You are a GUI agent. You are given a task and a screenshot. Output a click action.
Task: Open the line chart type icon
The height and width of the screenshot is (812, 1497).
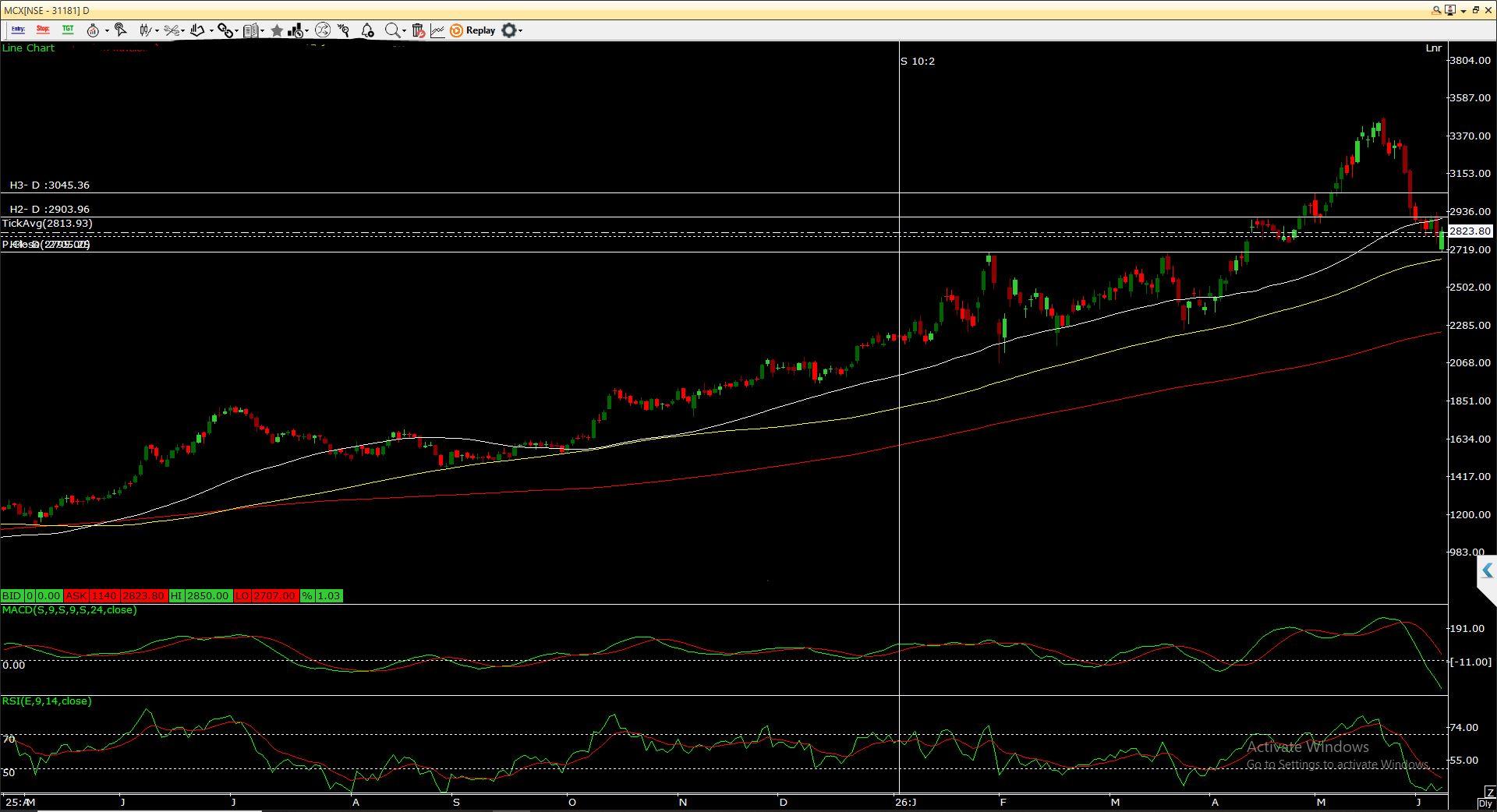(437, 30)
